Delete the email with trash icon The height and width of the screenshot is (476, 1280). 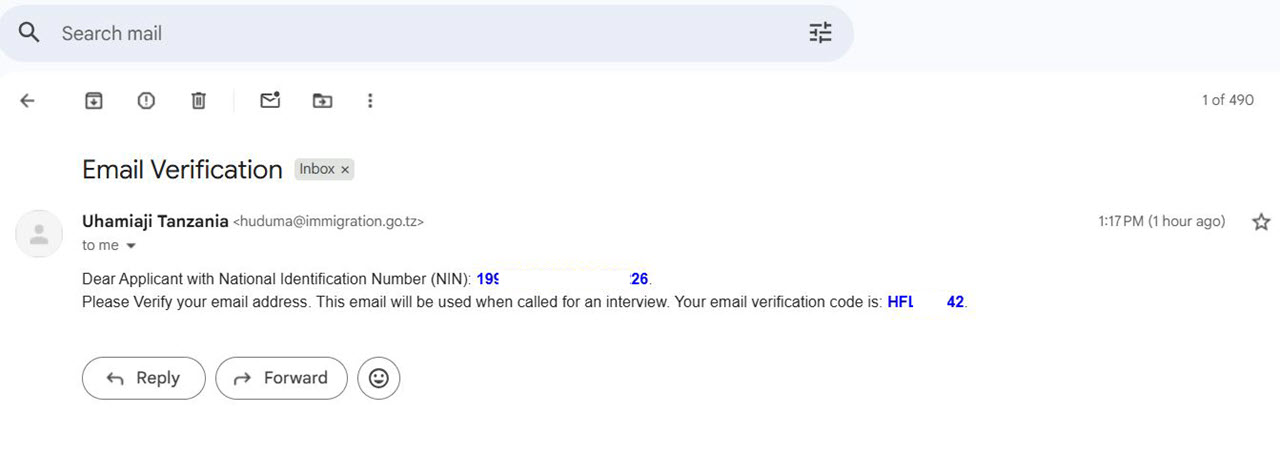coord(199,100)
